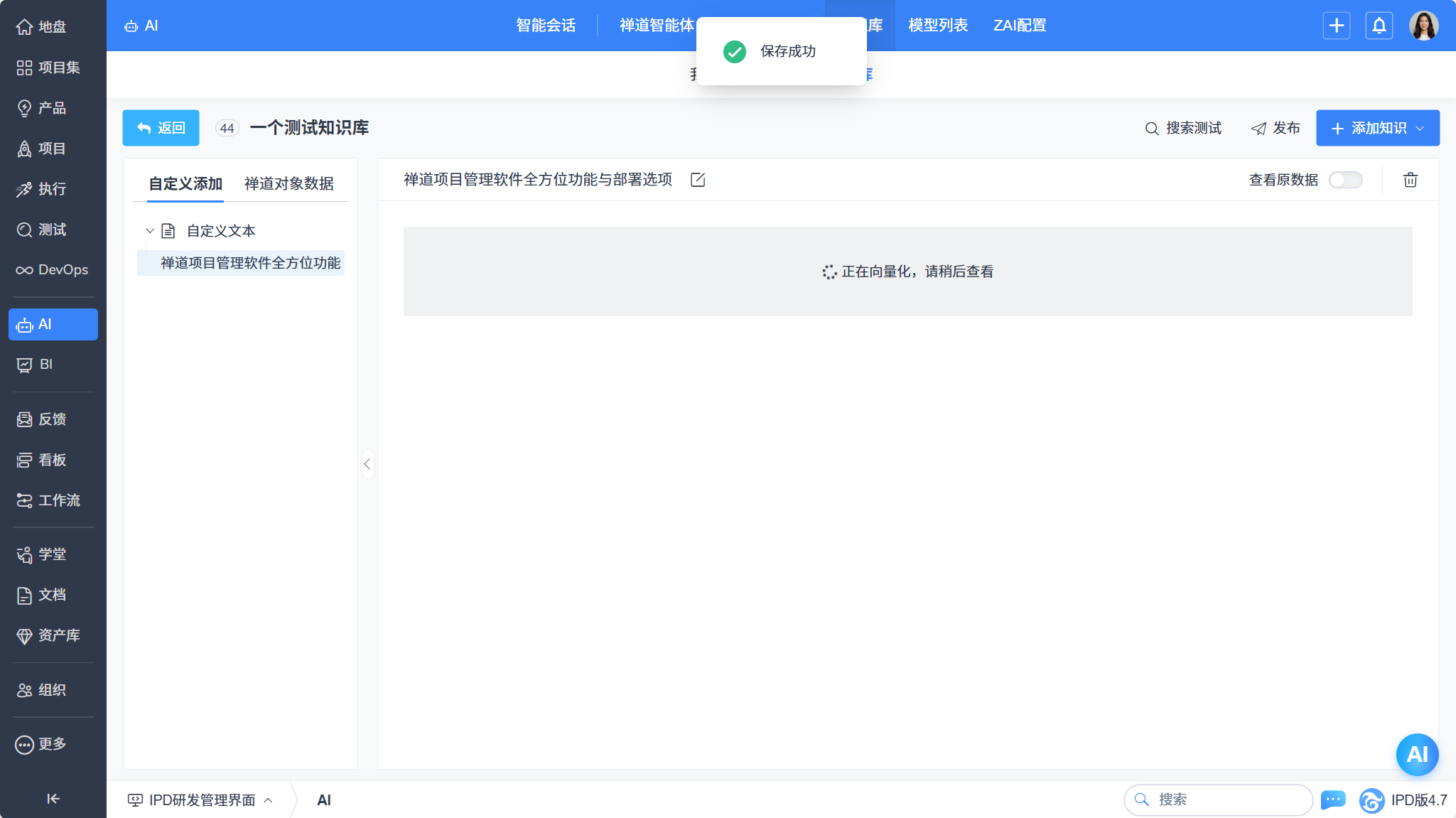This screenshot has width=1456, height=818.
Task: Open the notifications bell icon
Action: (1379, 26)
